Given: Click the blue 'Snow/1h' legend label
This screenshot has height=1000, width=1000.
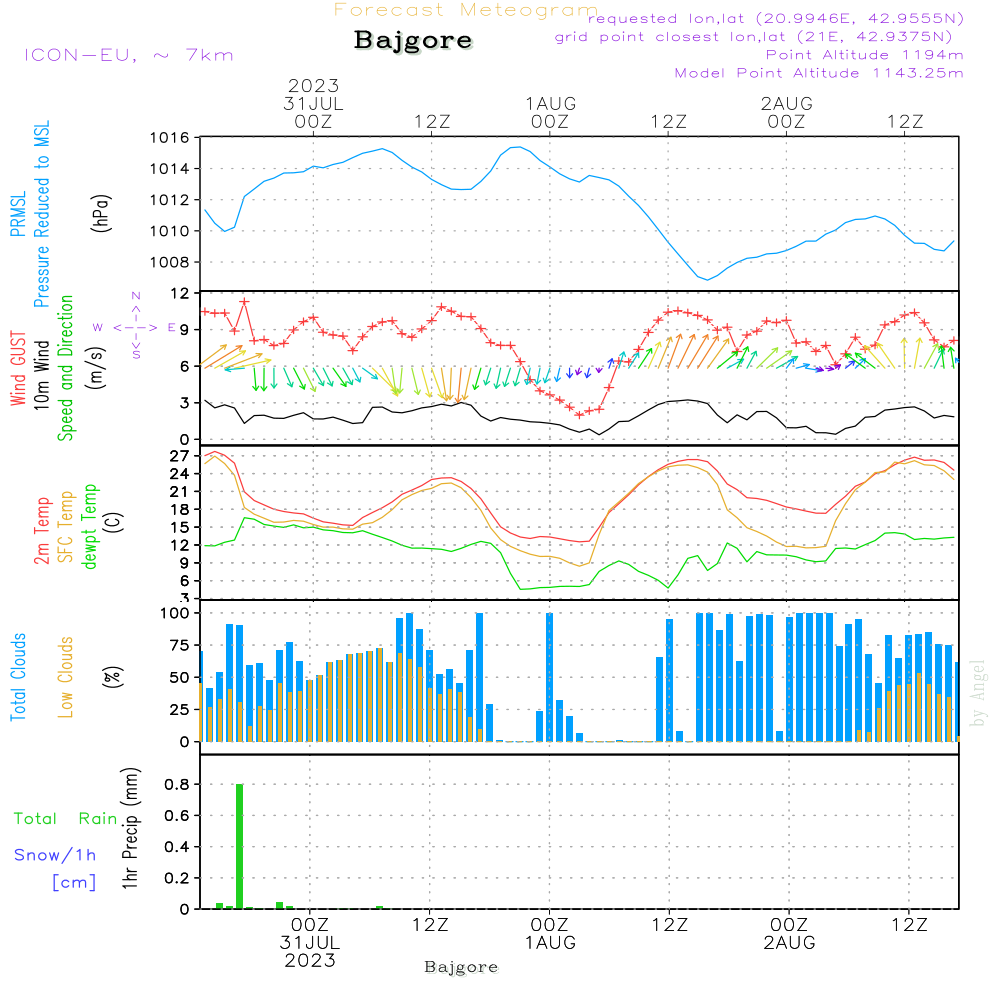Looking at the screenshot, I should [55, 855].
